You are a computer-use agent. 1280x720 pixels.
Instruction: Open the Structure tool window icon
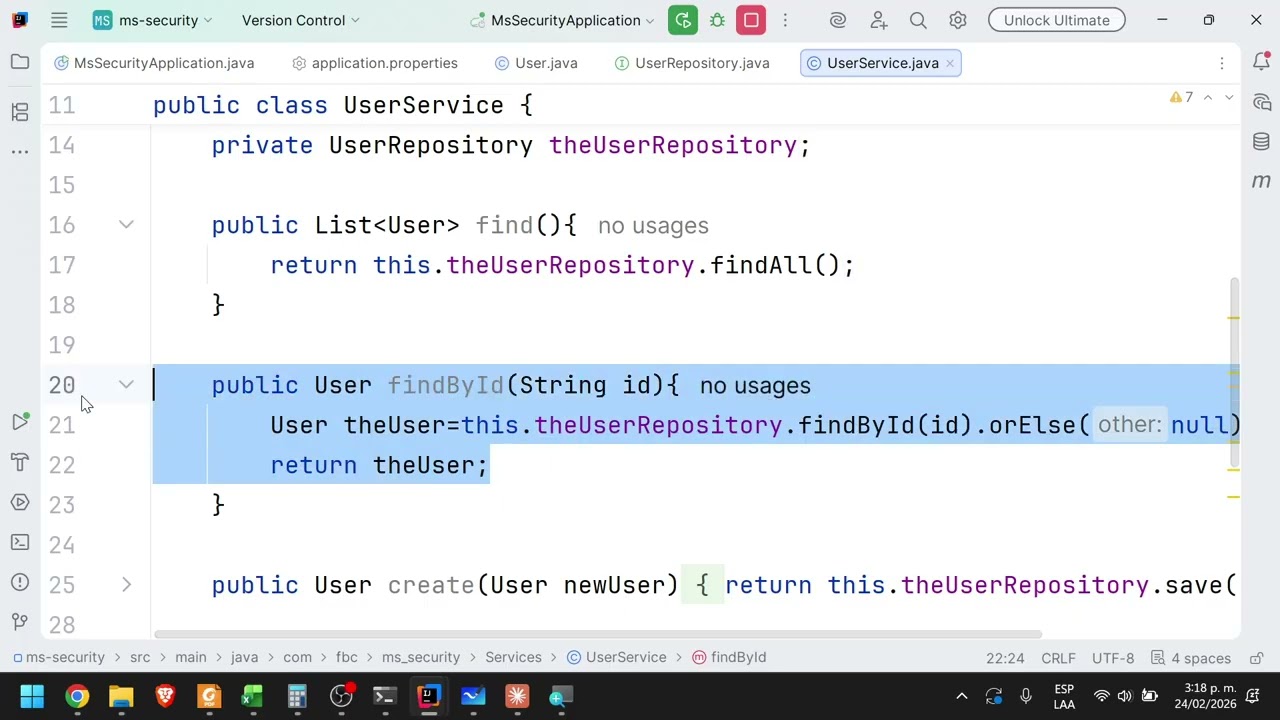click(20, 111)
